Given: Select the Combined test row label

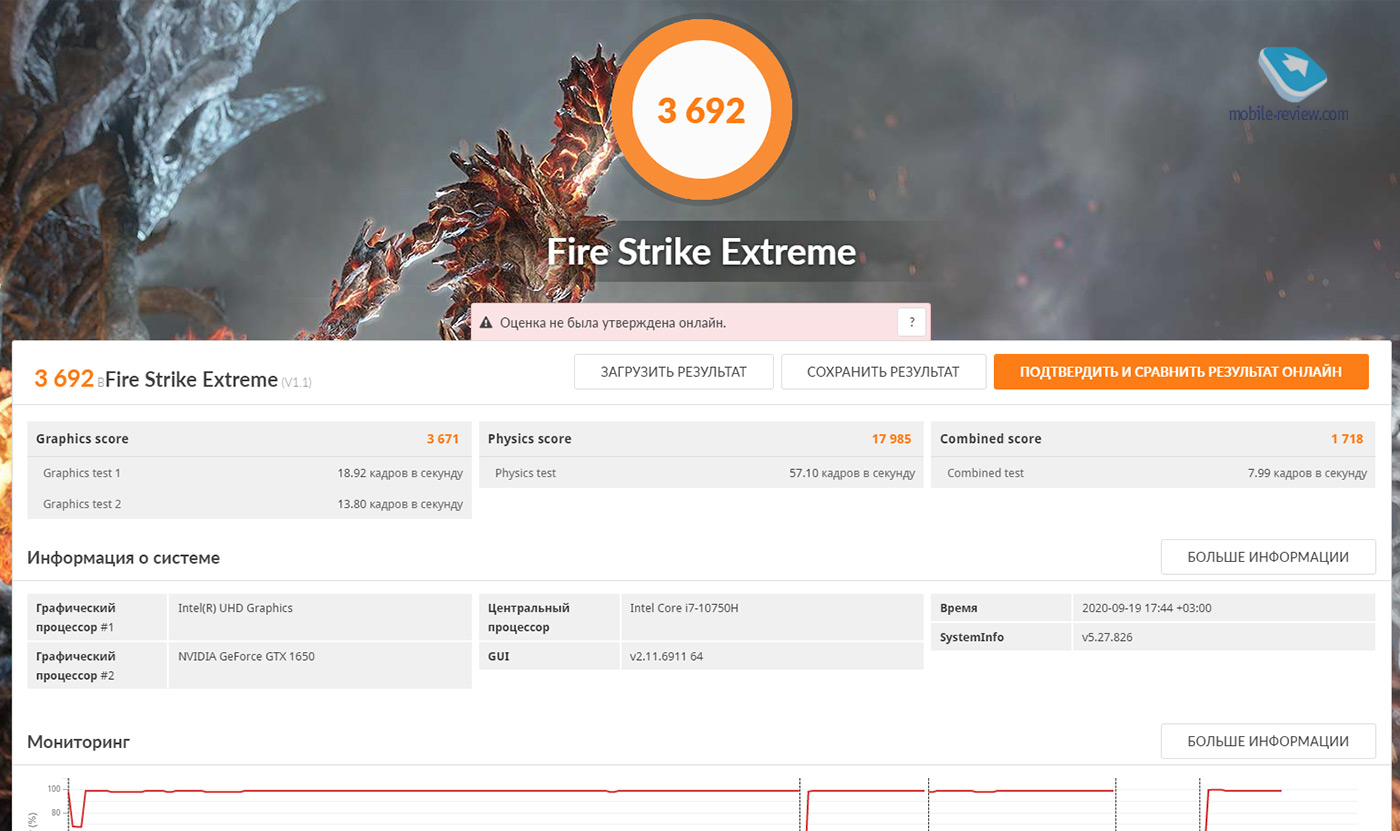Looking at the screenshot, I should (x=985, y=473).
